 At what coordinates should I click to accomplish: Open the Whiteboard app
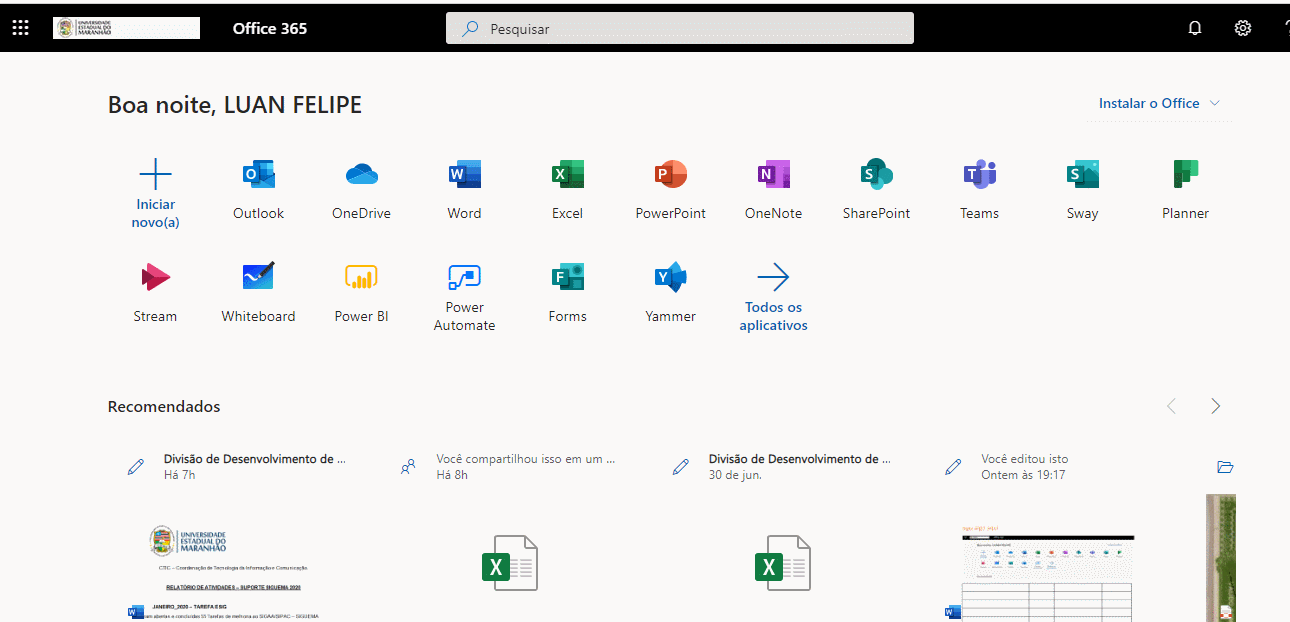tap(258, 292)
